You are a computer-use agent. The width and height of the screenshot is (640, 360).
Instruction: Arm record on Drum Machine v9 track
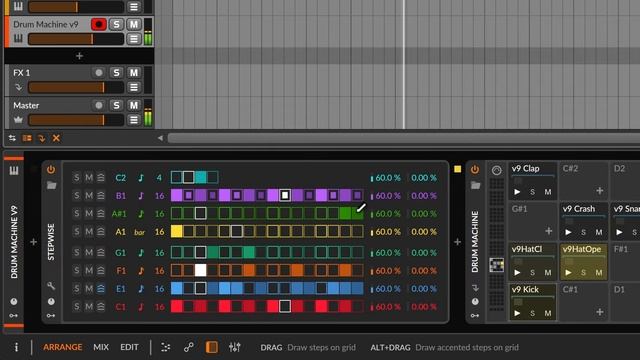(x=99, y=24)
